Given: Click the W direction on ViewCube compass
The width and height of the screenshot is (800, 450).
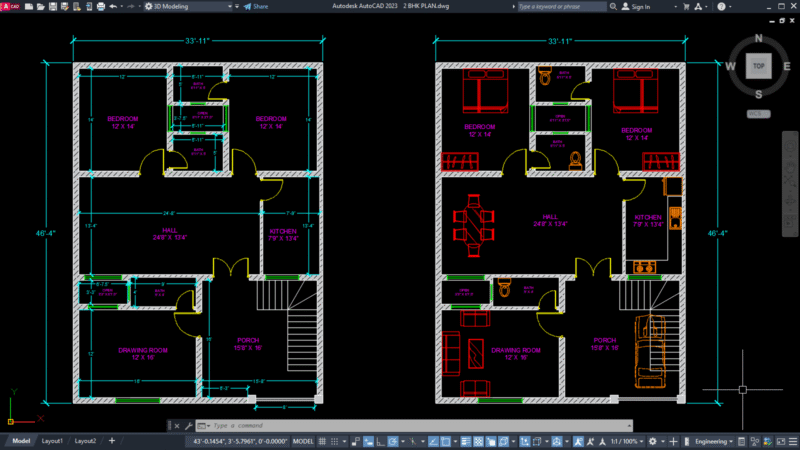Looking at the screenshot, I should point(730,66).
